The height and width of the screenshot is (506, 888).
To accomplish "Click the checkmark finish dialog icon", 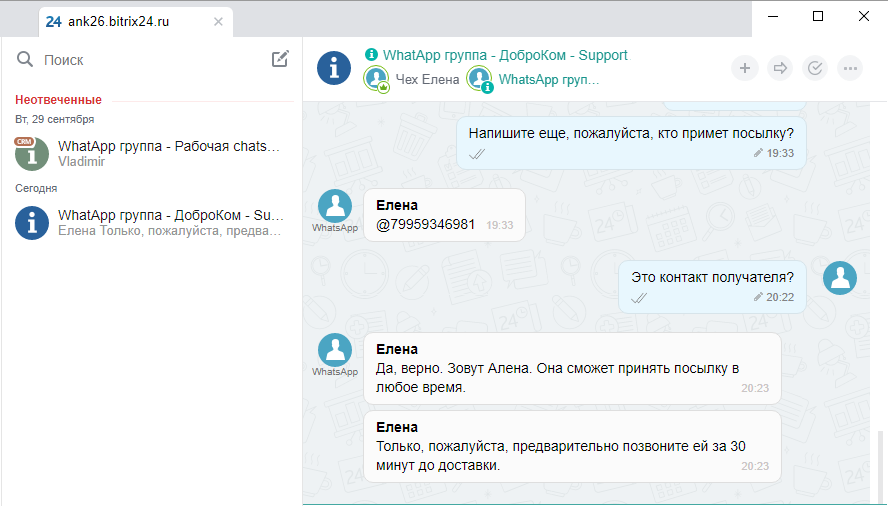I will click(815, 68).
